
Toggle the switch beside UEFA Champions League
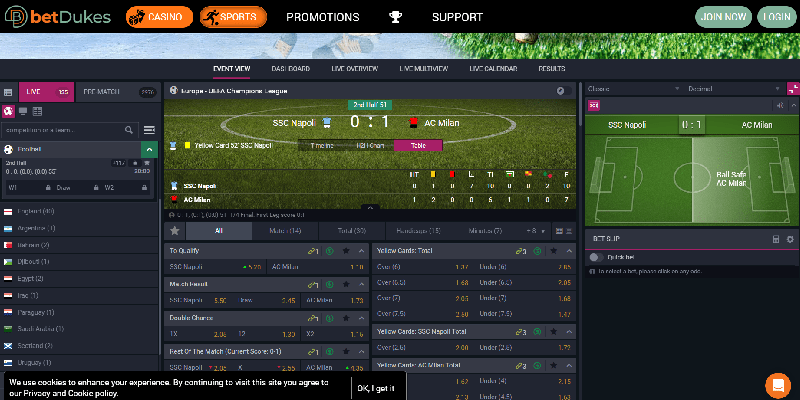pyautogui.click(x=564, y=91)
